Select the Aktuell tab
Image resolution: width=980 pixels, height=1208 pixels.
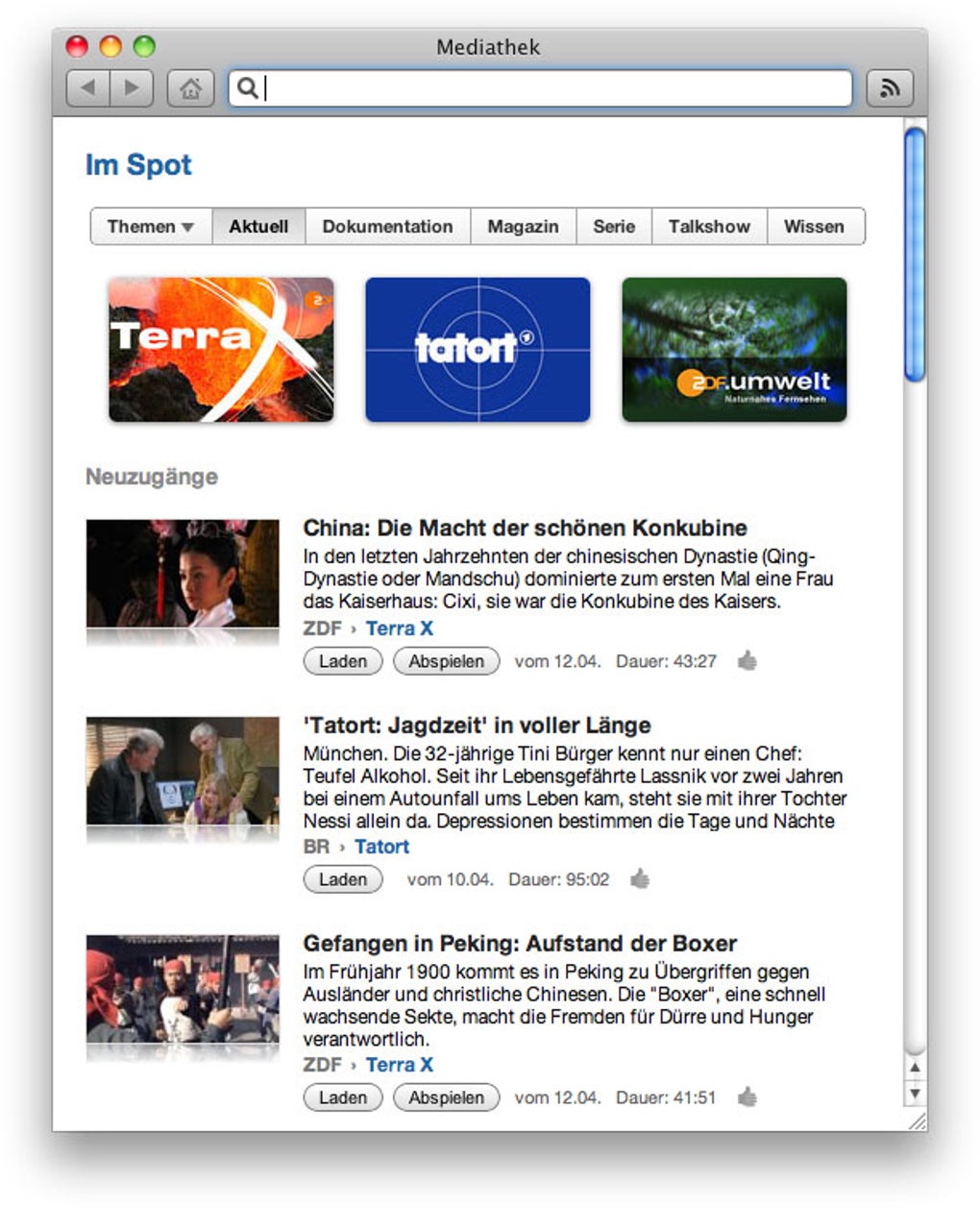click(258, 227)
